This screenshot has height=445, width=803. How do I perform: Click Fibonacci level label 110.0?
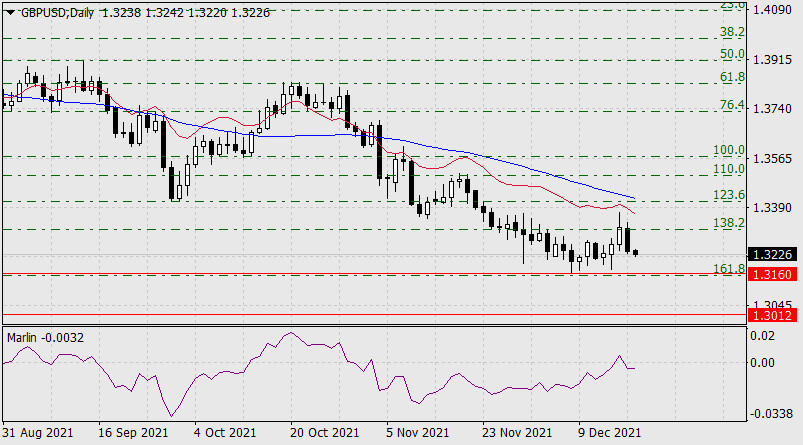pos(729,168)
